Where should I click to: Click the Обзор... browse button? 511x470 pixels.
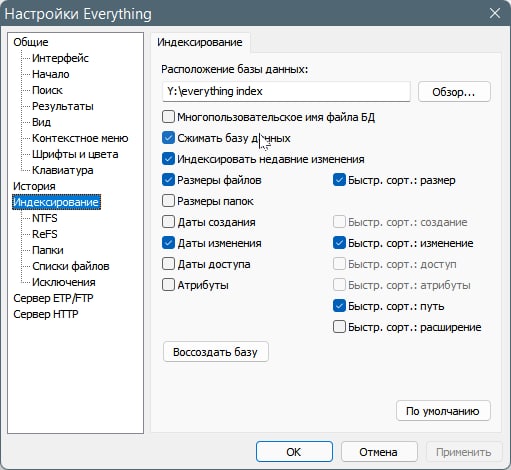pyautogui.click(x=454, y=92)
